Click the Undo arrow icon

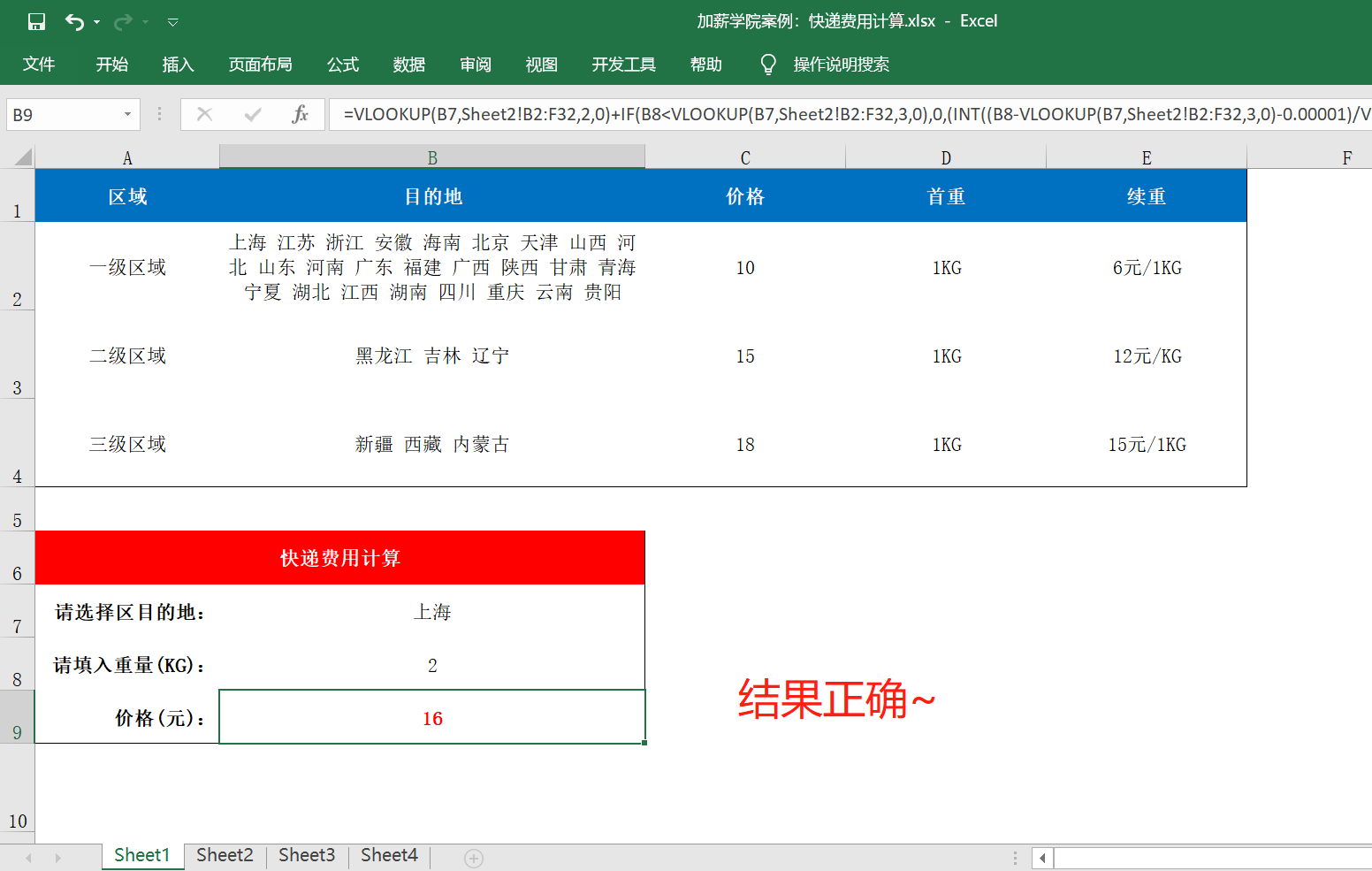point(75,22)
